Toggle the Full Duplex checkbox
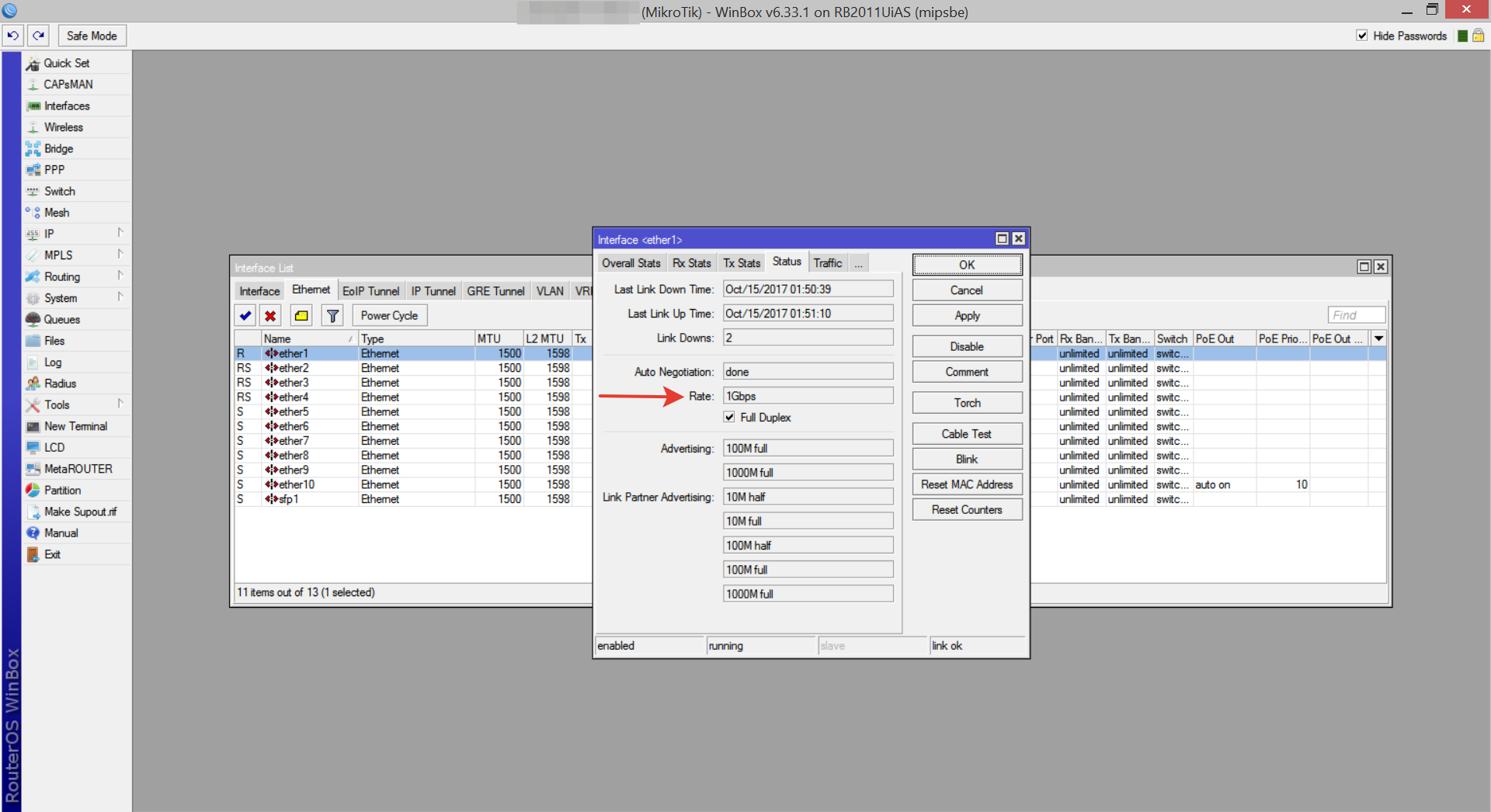The height and width of the screenshot is (812, 1491). coord(729,417)
